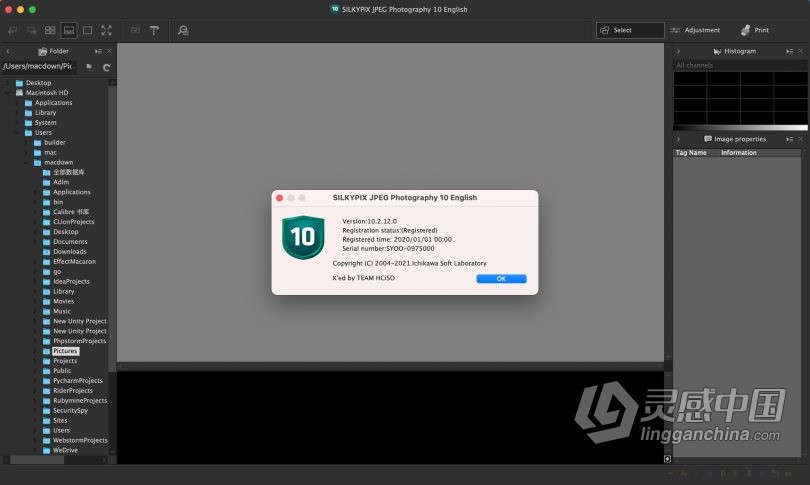Click the Tag Name column header
The width and height of the screenshot is (810, 485).
point(691,153)
